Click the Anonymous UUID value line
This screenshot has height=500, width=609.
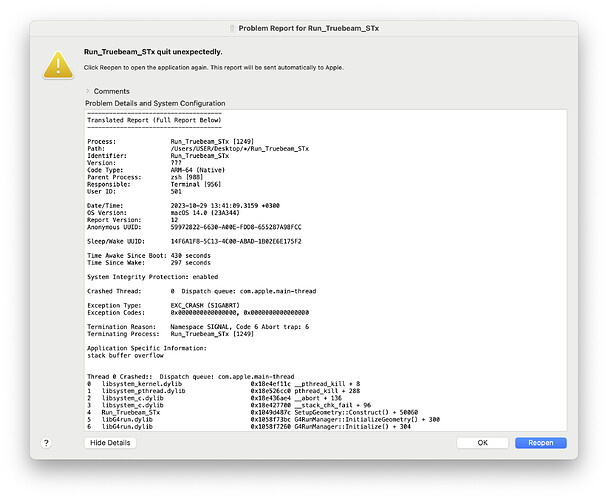click(x=236, y=227)
